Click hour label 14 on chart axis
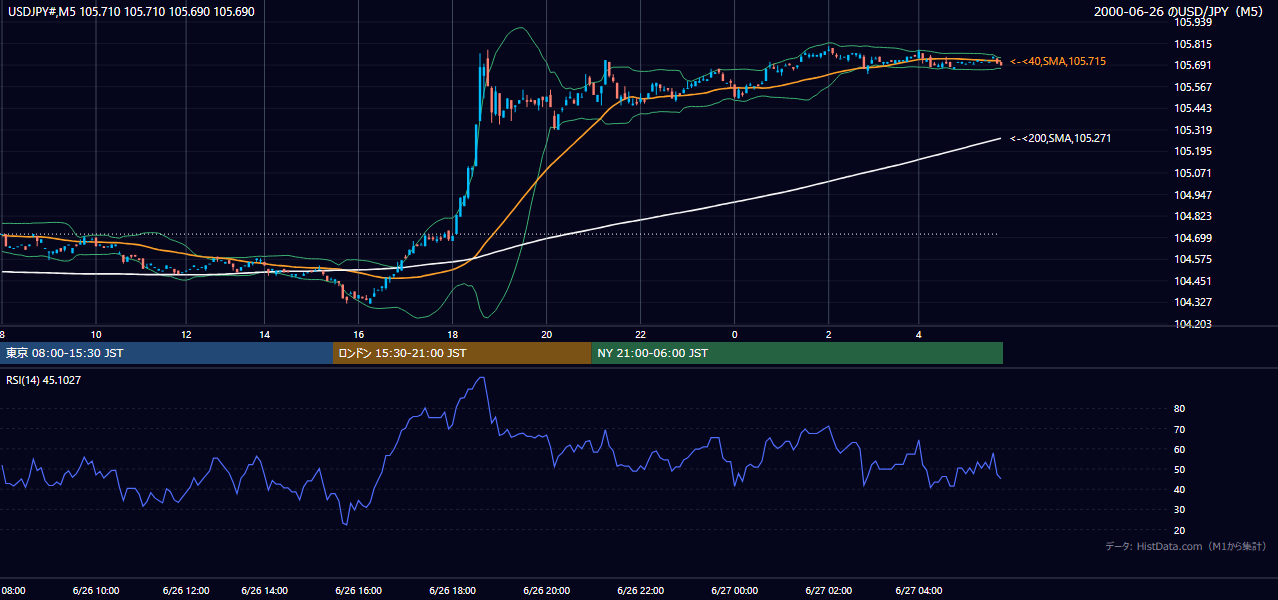The width and height of the screenshot is (1278, 600). 264,334
